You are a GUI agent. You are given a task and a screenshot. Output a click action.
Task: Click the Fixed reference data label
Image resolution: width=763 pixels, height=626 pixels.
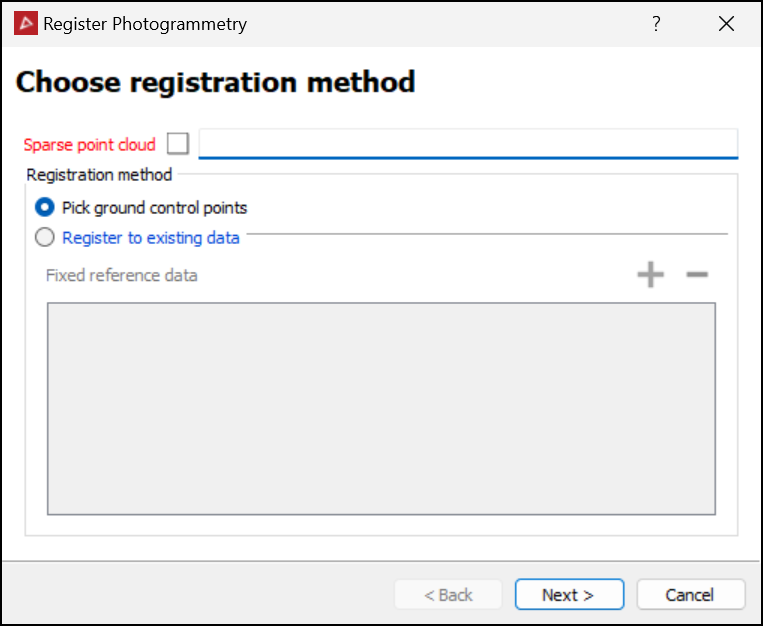point(122,275)
